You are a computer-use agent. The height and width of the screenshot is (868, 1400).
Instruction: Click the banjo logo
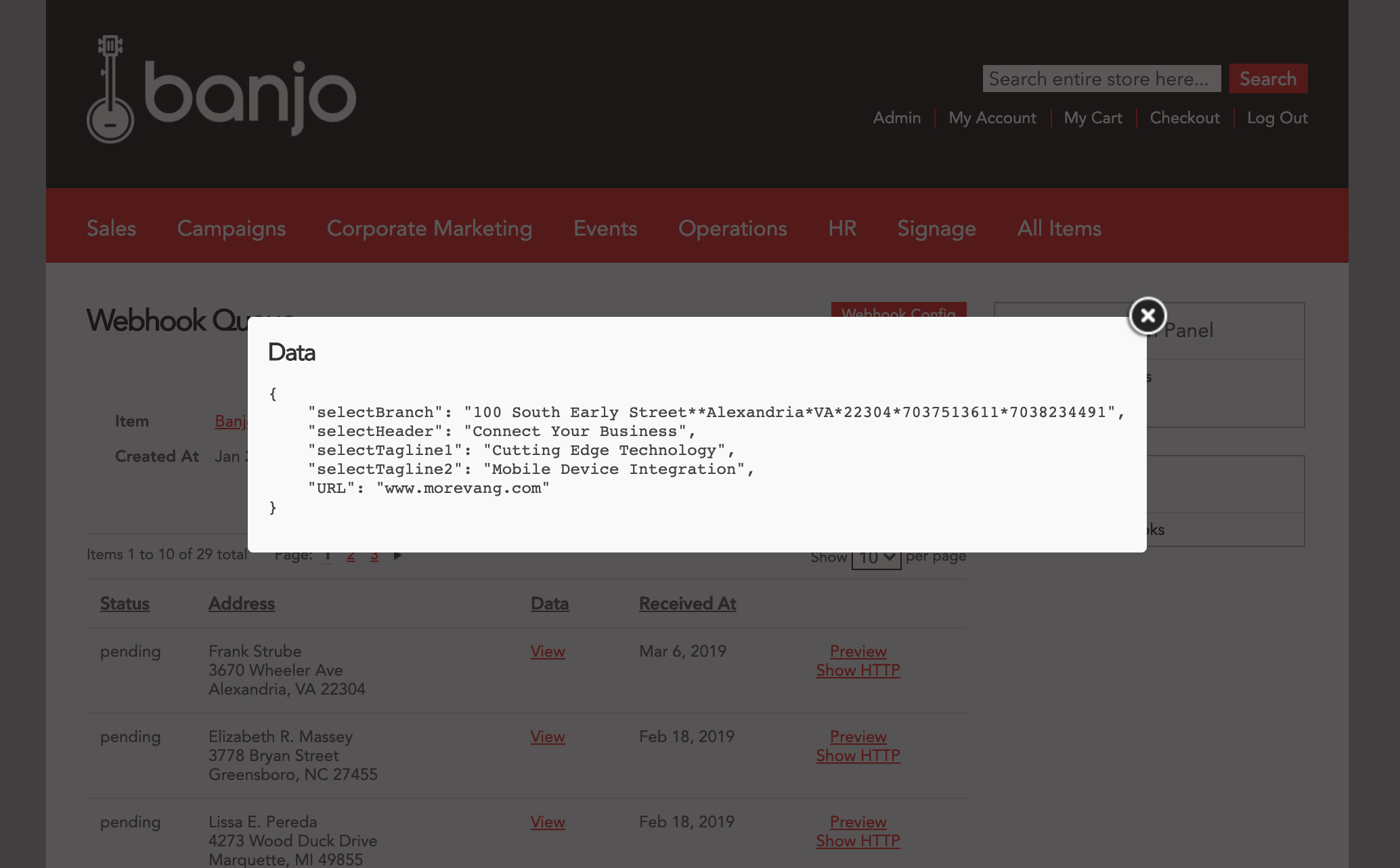(221, 90)
